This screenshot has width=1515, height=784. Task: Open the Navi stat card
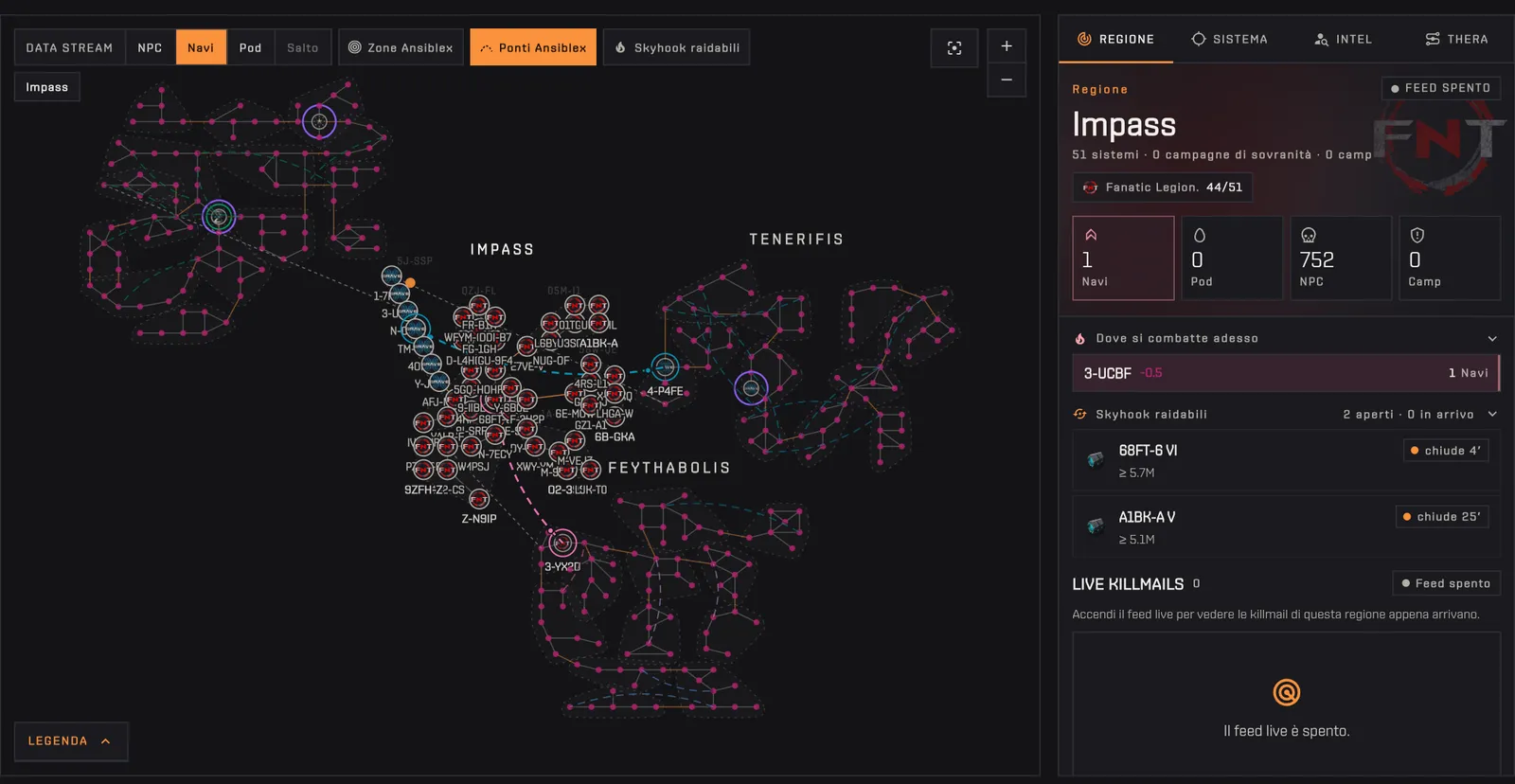(x=1123, y=258)
